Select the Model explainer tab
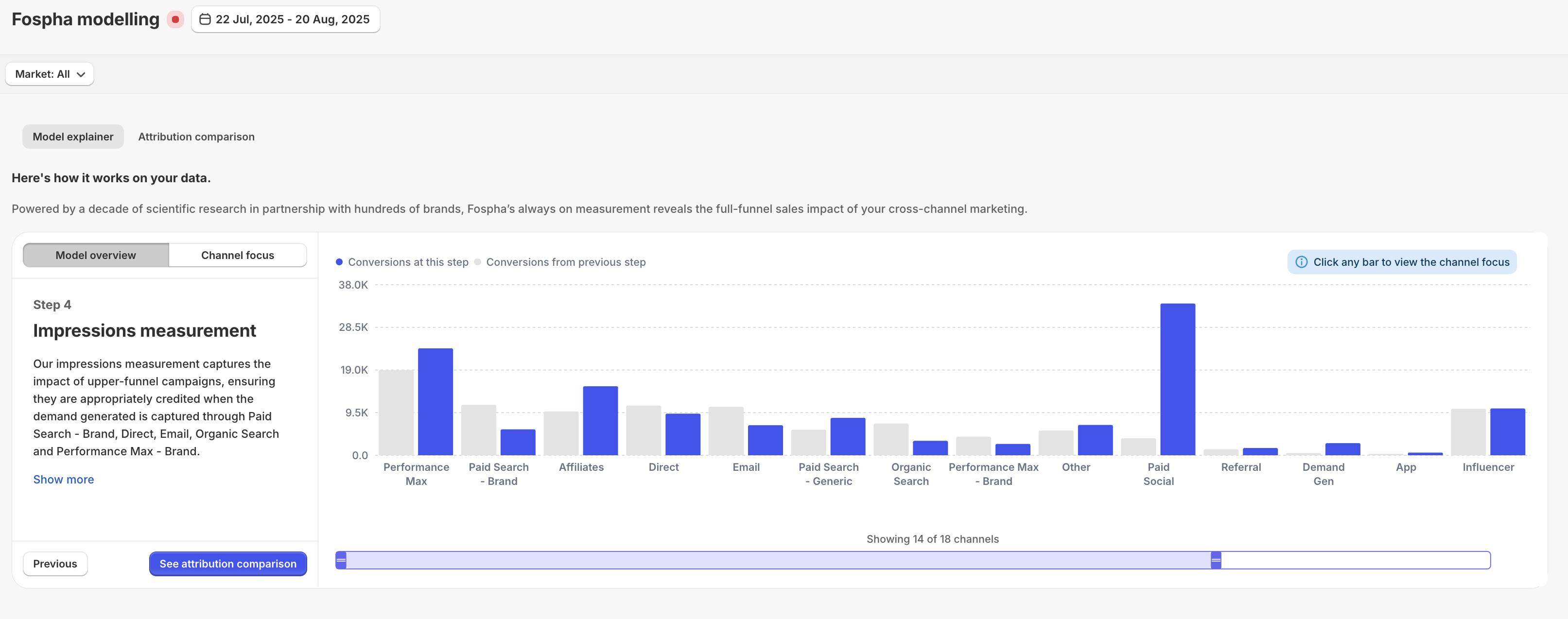The image size is (1568, 619). pyautogui.click(x=73, y=137)
